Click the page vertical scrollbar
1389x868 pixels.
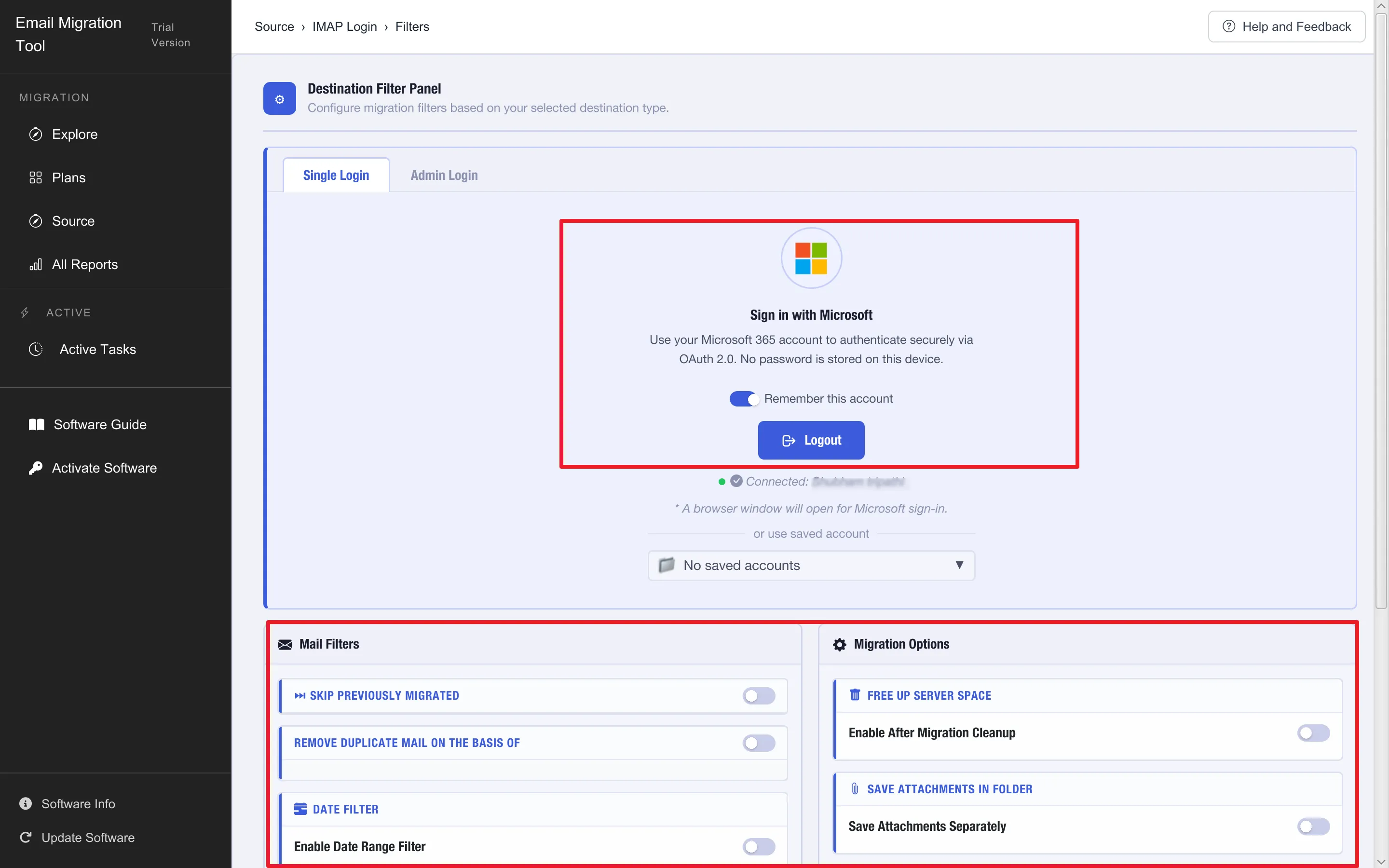(1382, 310)
